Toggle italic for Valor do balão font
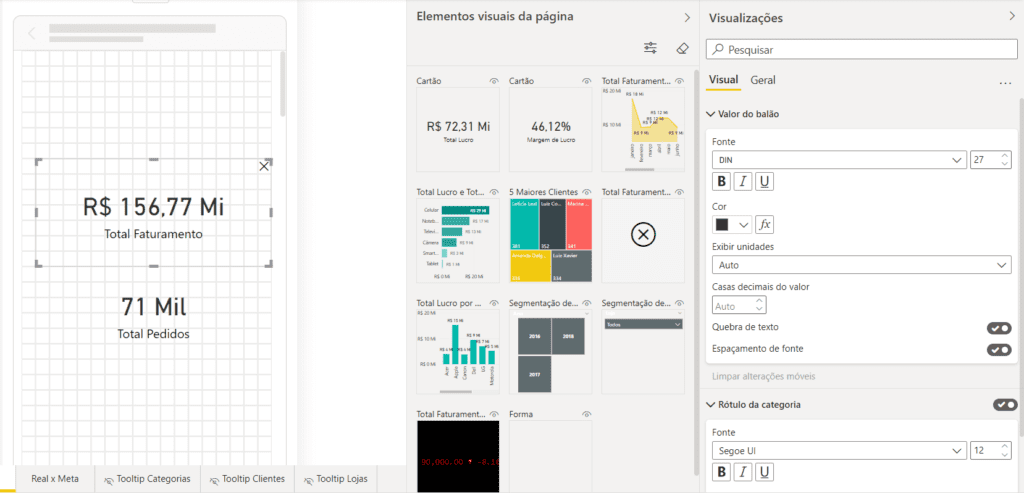Viewport: 1024px width, 493px height. (x=743, y=182)
